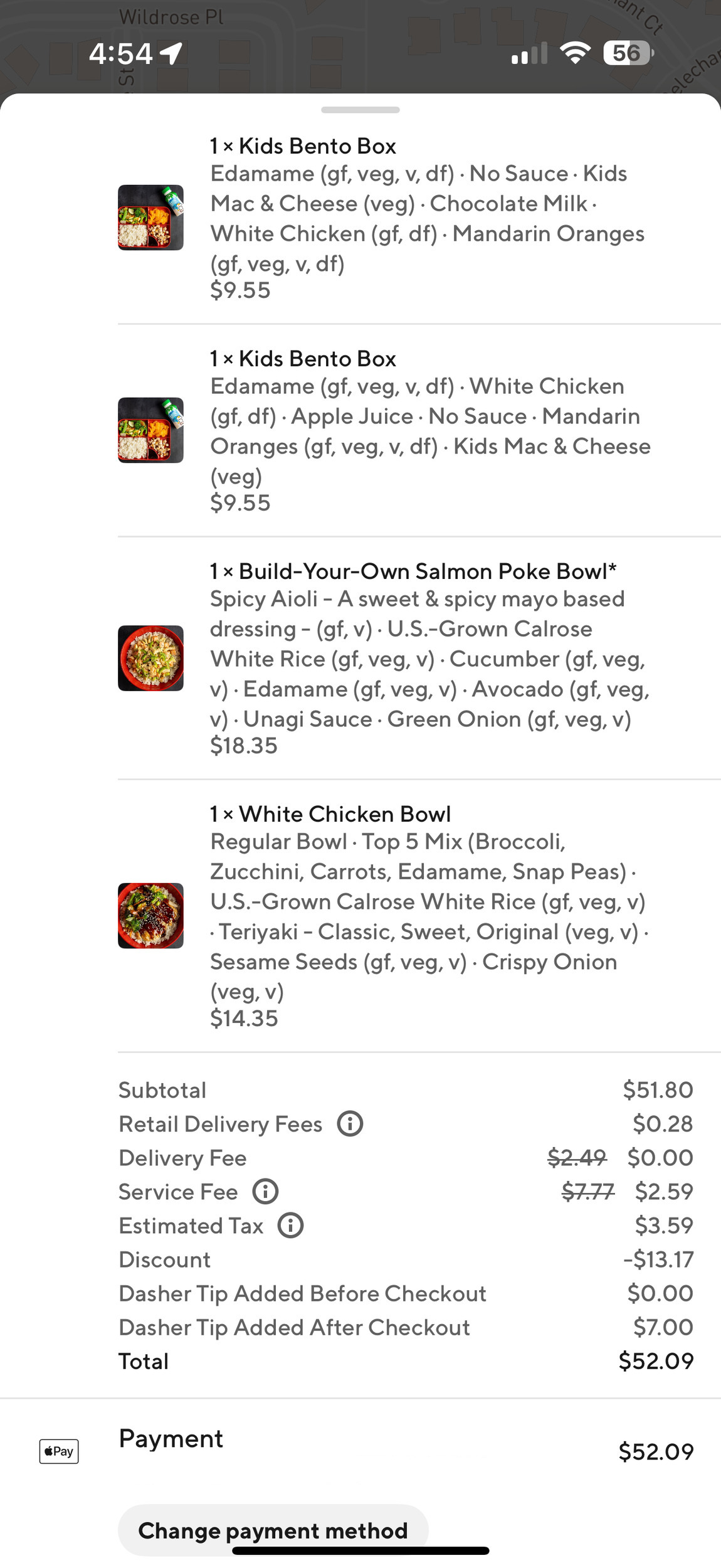Tap info icon next to Retail Delivery Fees
721x1568 pixels.
350,1123
